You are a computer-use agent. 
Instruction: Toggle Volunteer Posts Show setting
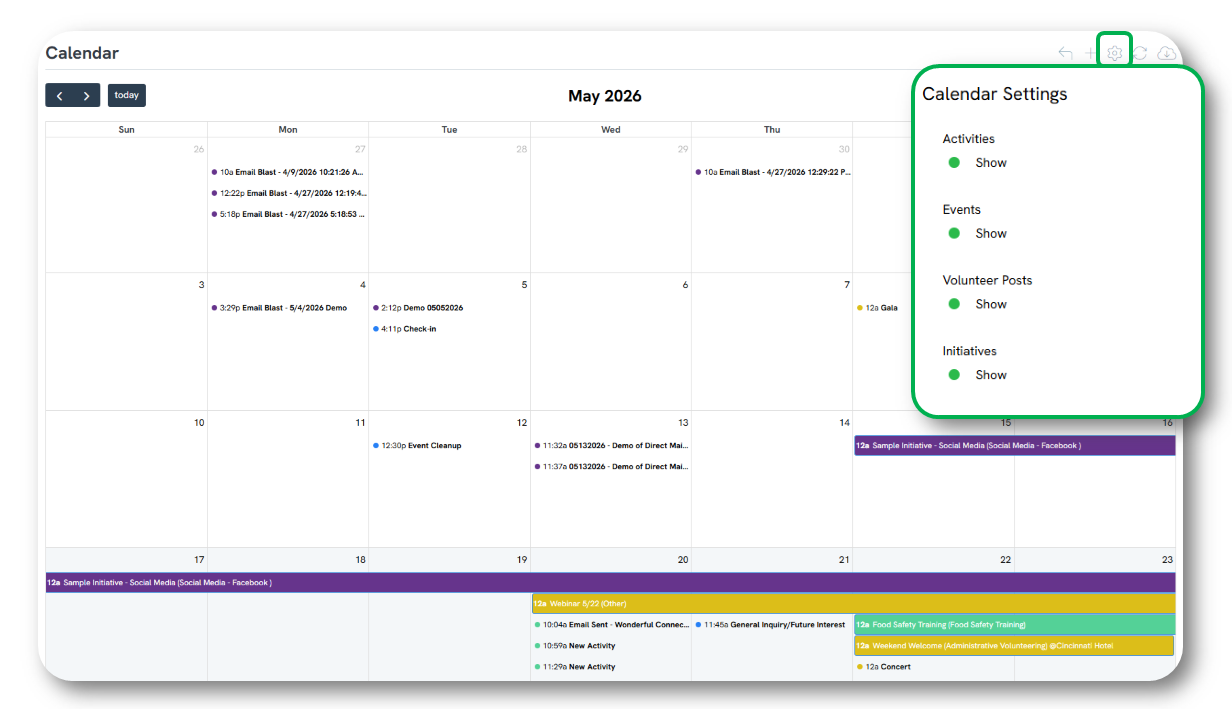954,304
